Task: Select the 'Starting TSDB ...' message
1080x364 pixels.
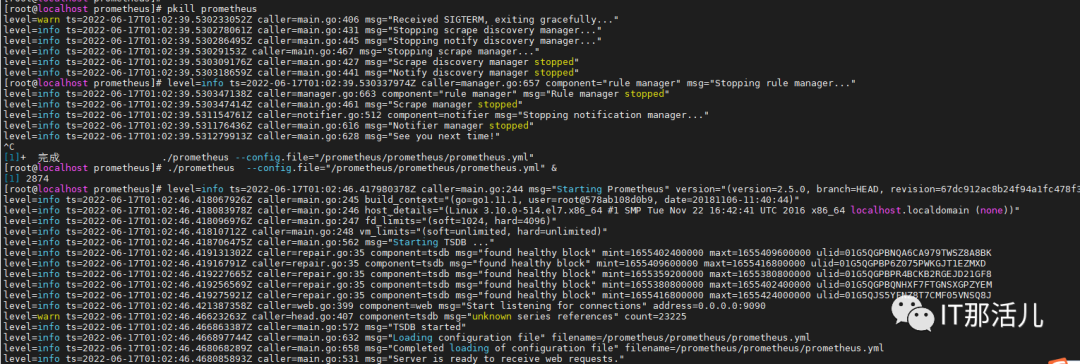Action: (x=442, y=242)
